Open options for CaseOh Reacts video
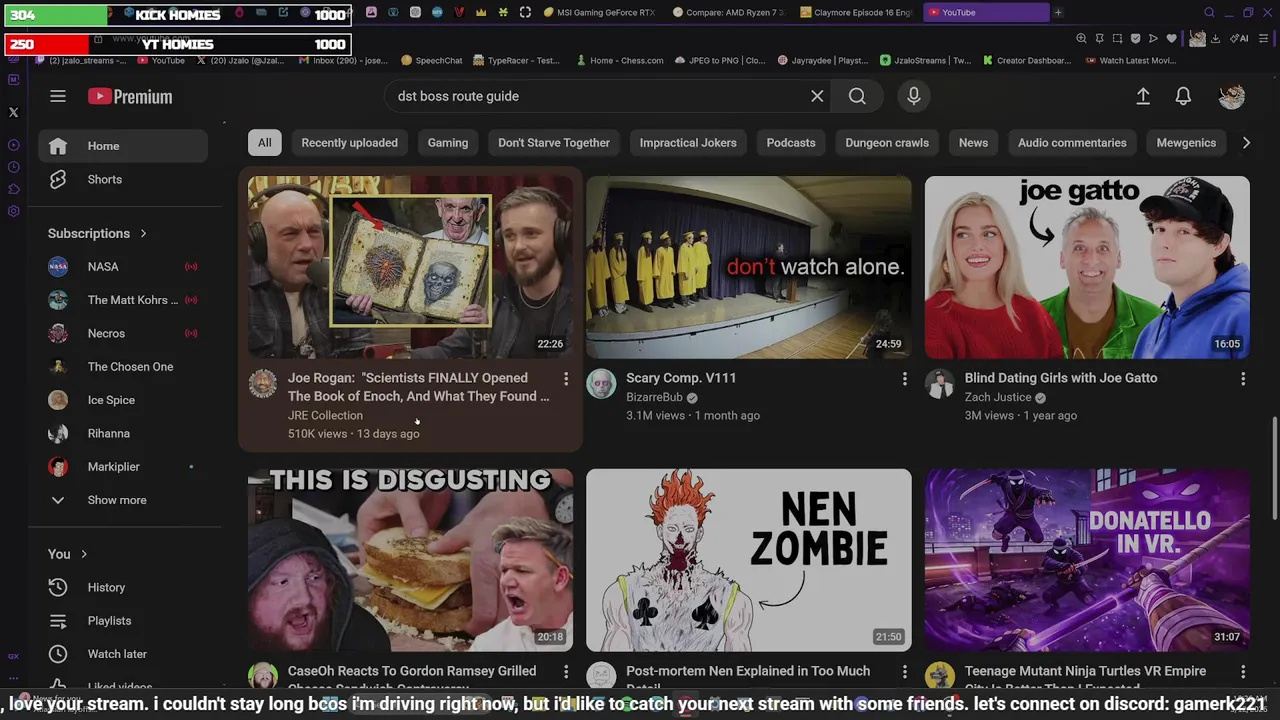1280x720 pixels. point(566,671)
